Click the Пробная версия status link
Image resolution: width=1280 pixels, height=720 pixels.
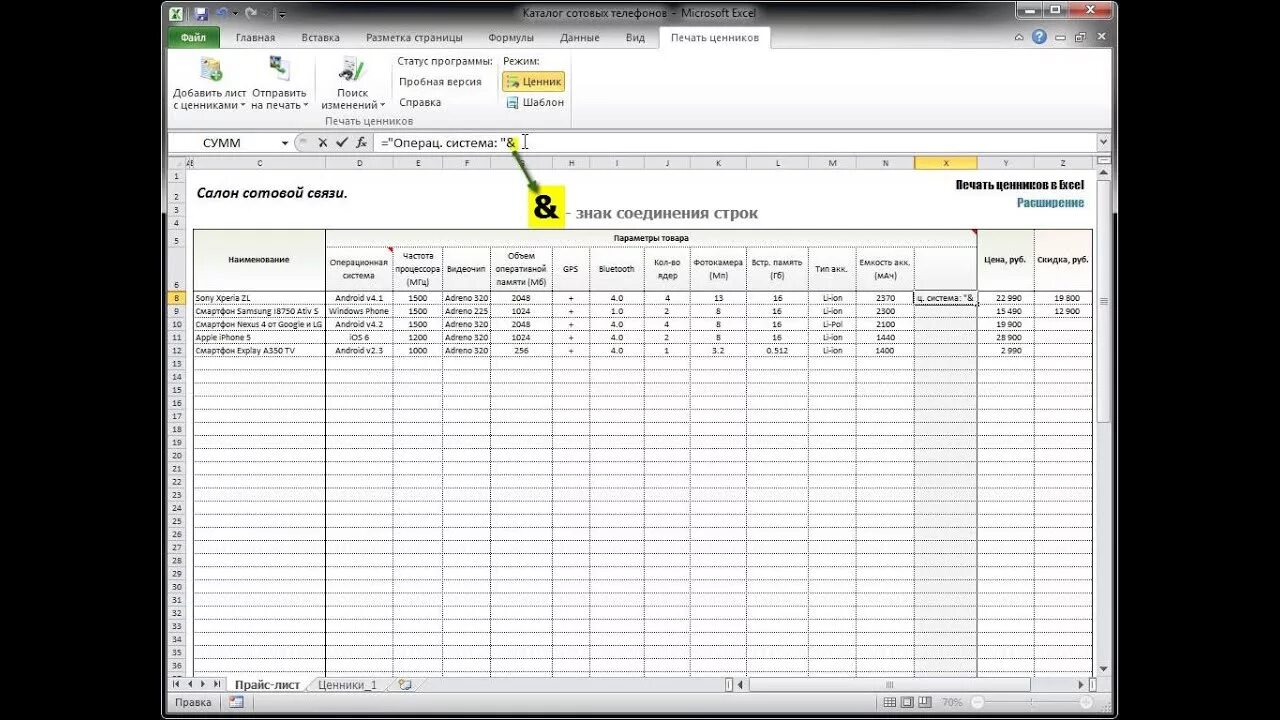[x=440, y=82]
